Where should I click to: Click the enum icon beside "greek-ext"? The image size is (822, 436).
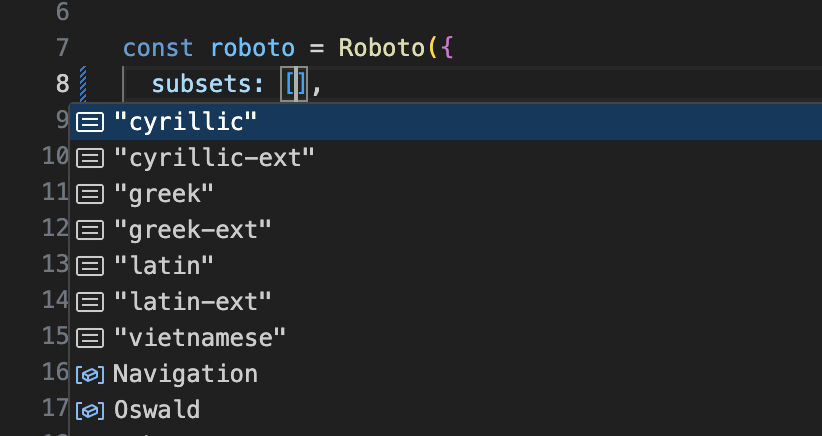(x=90, y=230)
